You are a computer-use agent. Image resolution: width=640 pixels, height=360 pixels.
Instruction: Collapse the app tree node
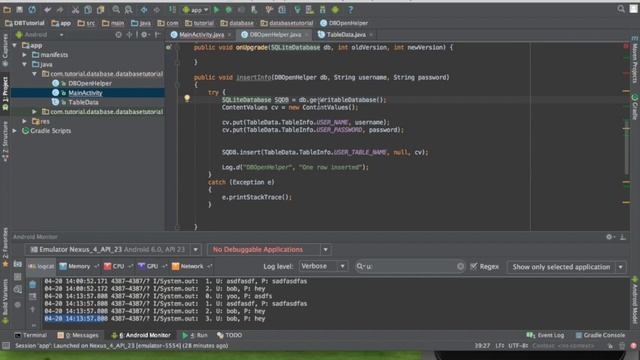pos(15,45)
